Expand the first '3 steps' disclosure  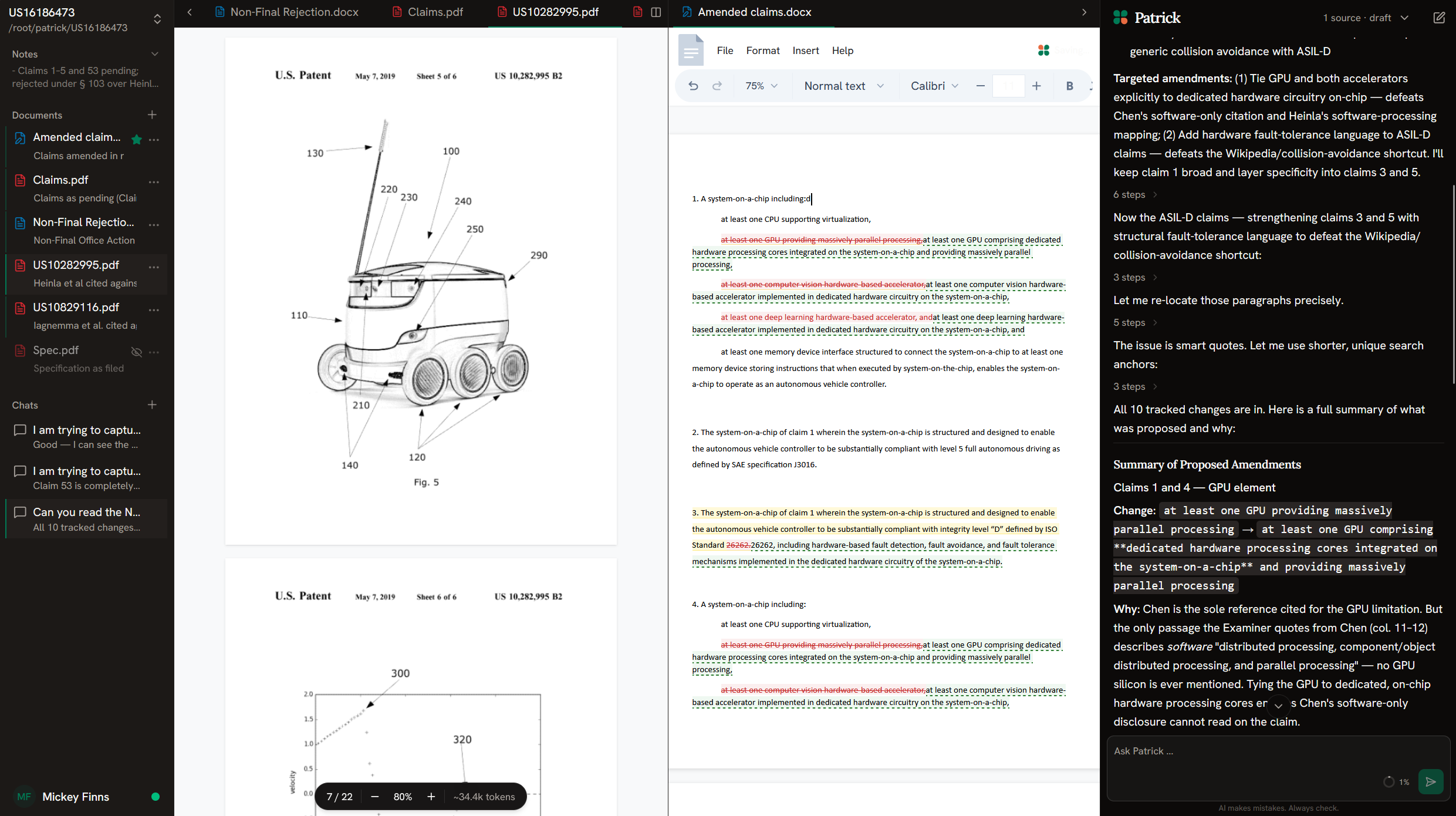click(1135, 277)
